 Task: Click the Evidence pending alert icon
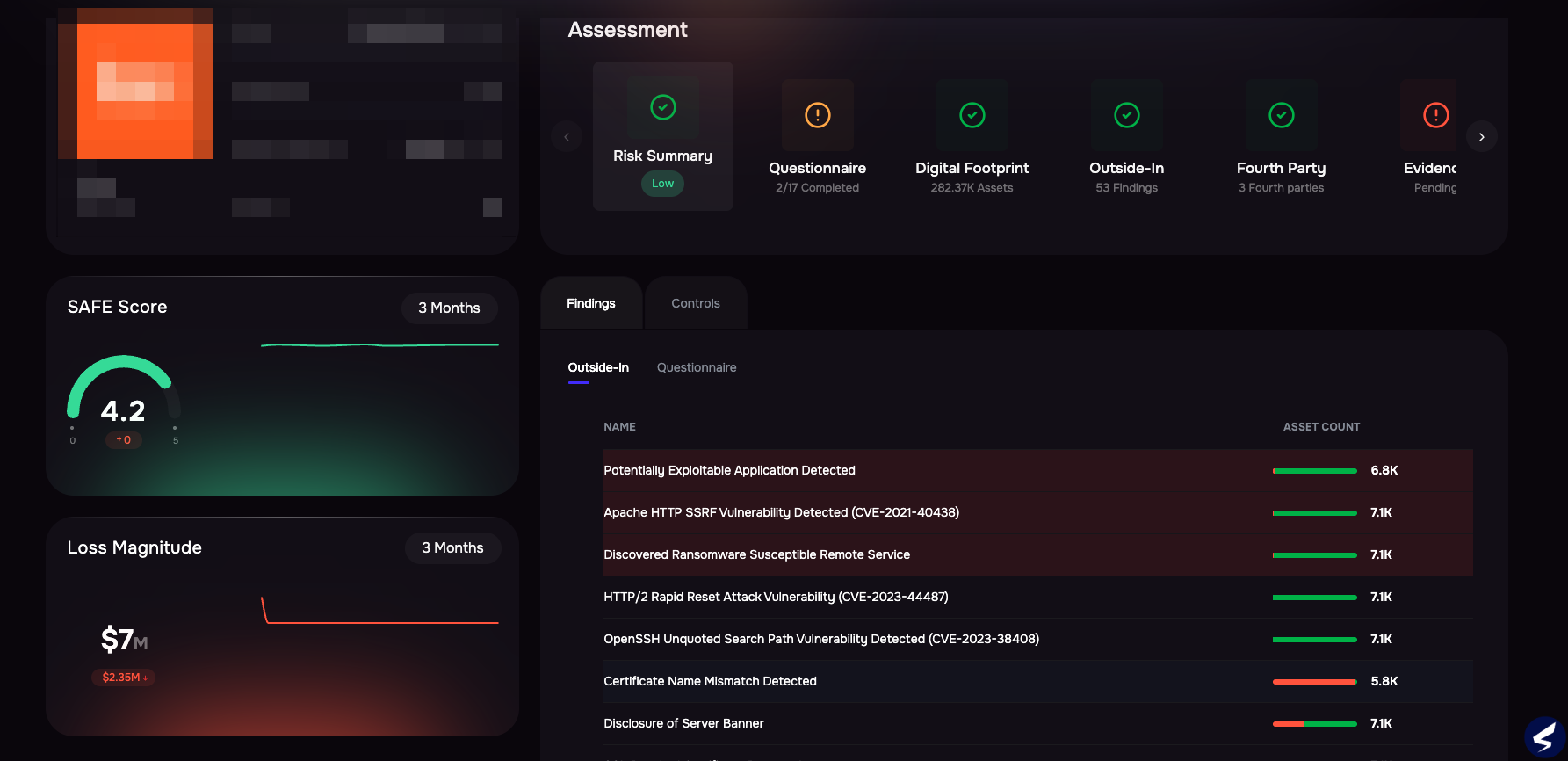tap(1436, 115)
